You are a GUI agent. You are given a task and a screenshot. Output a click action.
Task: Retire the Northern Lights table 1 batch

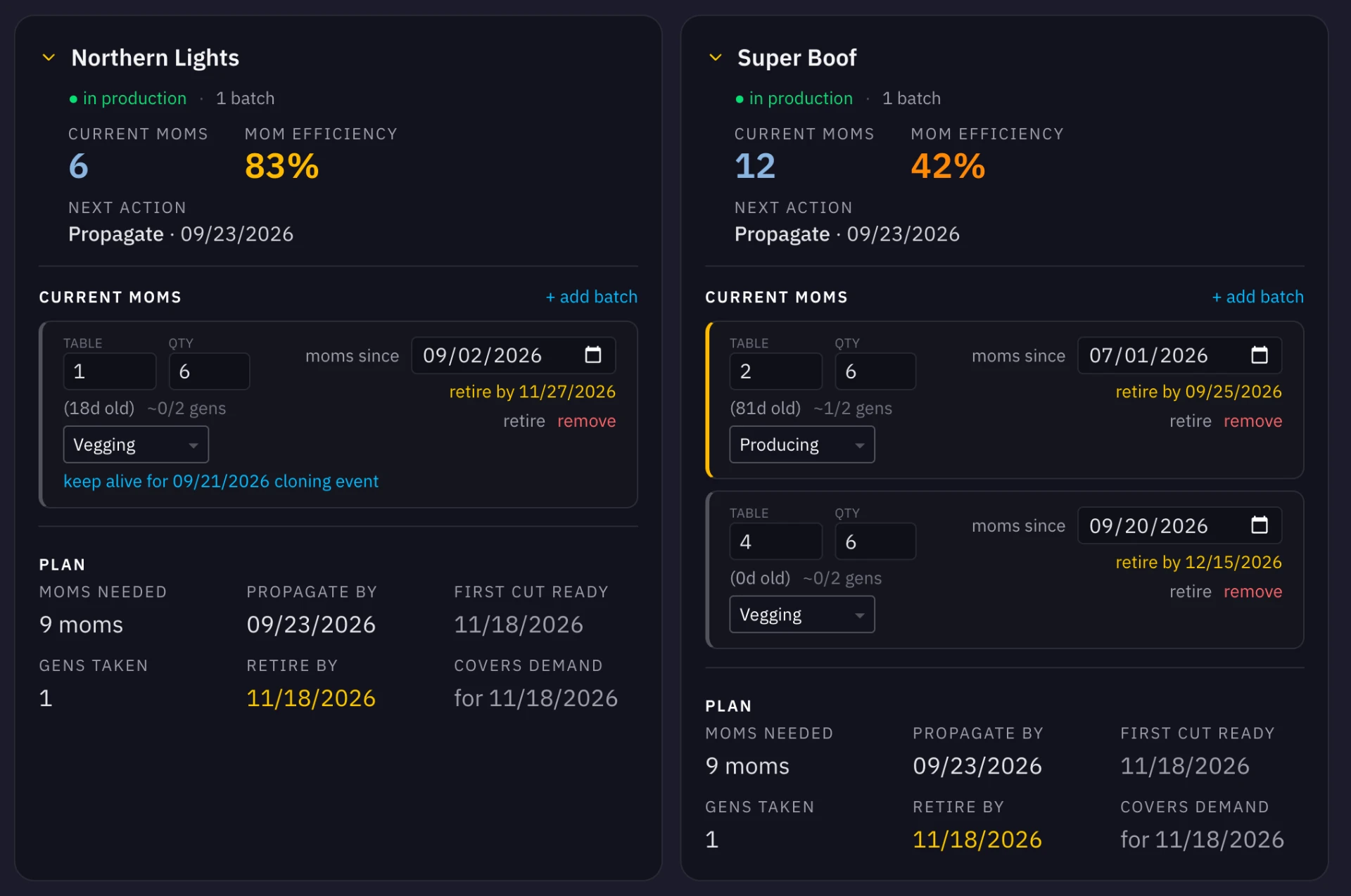tap(524, 421)
